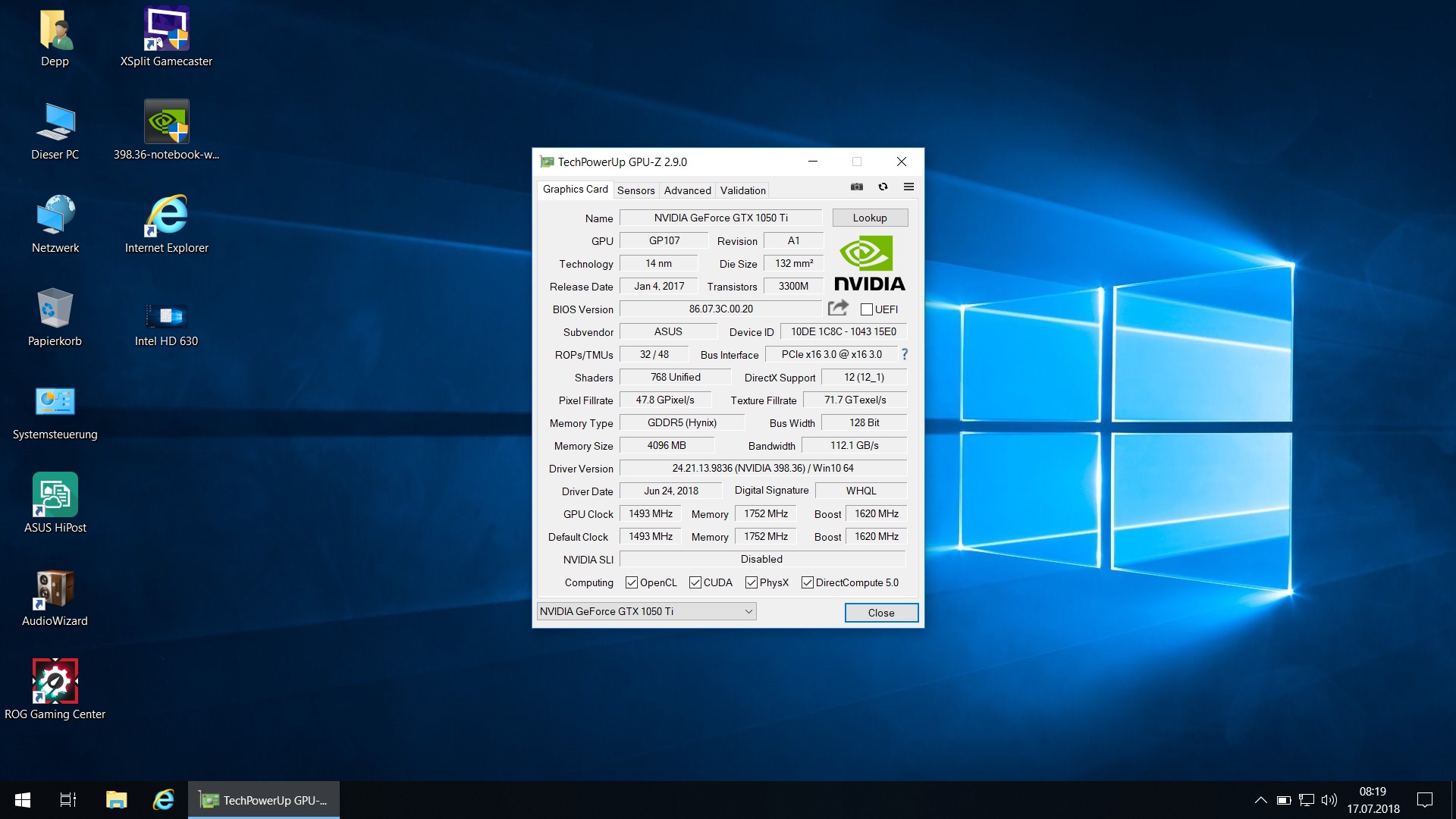Switch to the Sensors tab

point(635,190)
